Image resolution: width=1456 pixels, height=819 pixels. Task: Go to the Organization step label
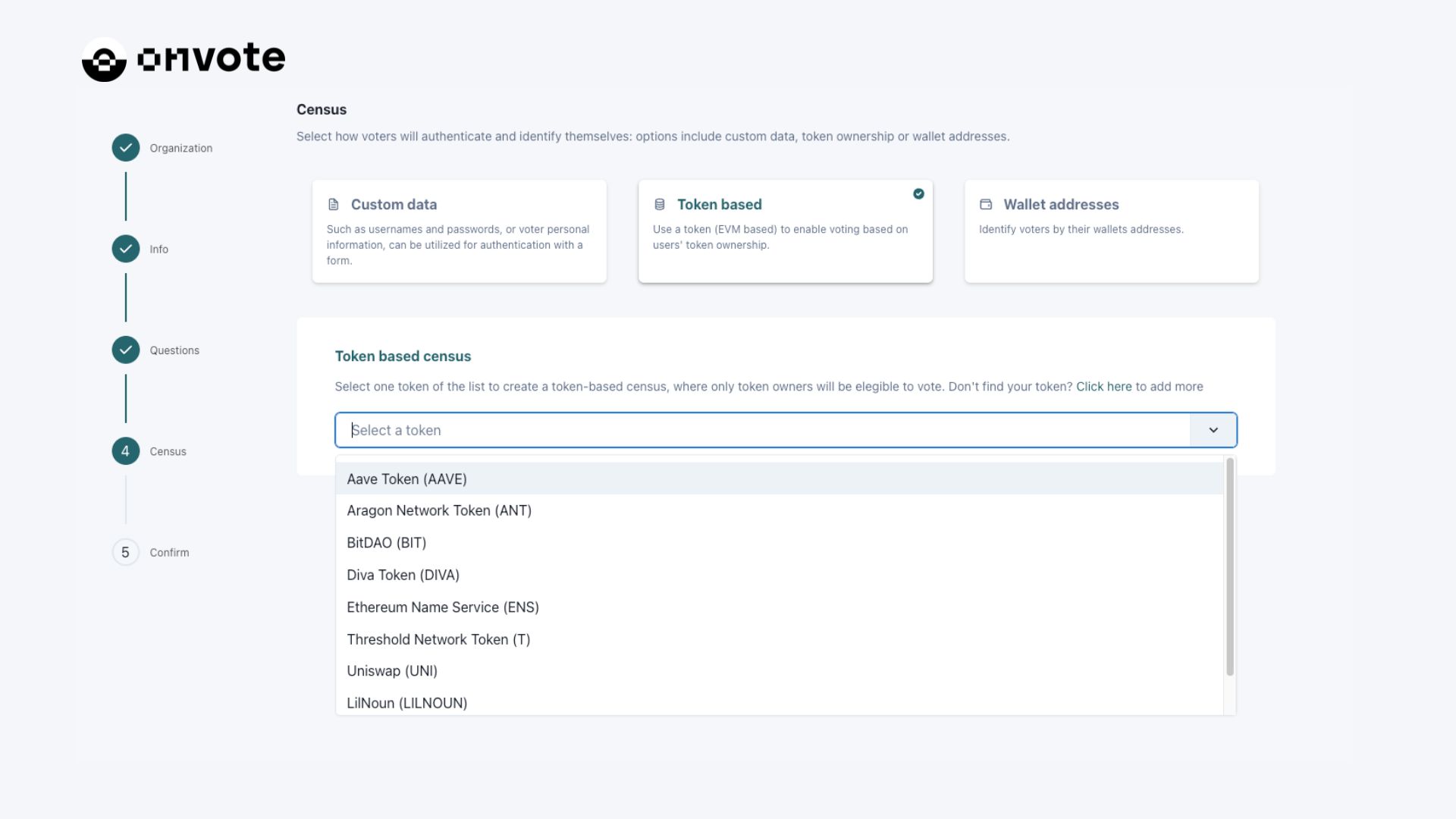click(181, 148)
